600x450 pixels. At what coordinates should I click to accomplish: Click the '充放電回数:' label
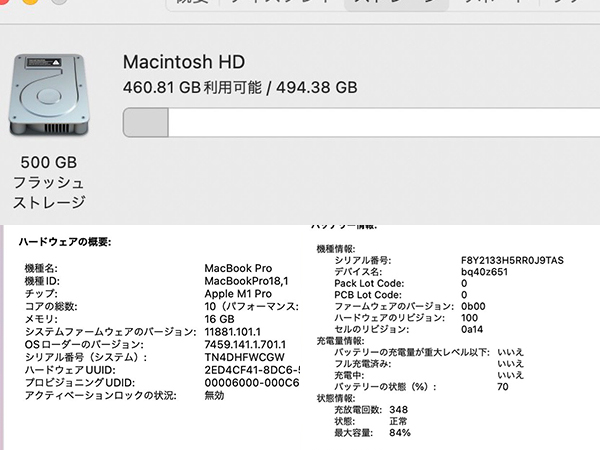[x=358, y=410]
